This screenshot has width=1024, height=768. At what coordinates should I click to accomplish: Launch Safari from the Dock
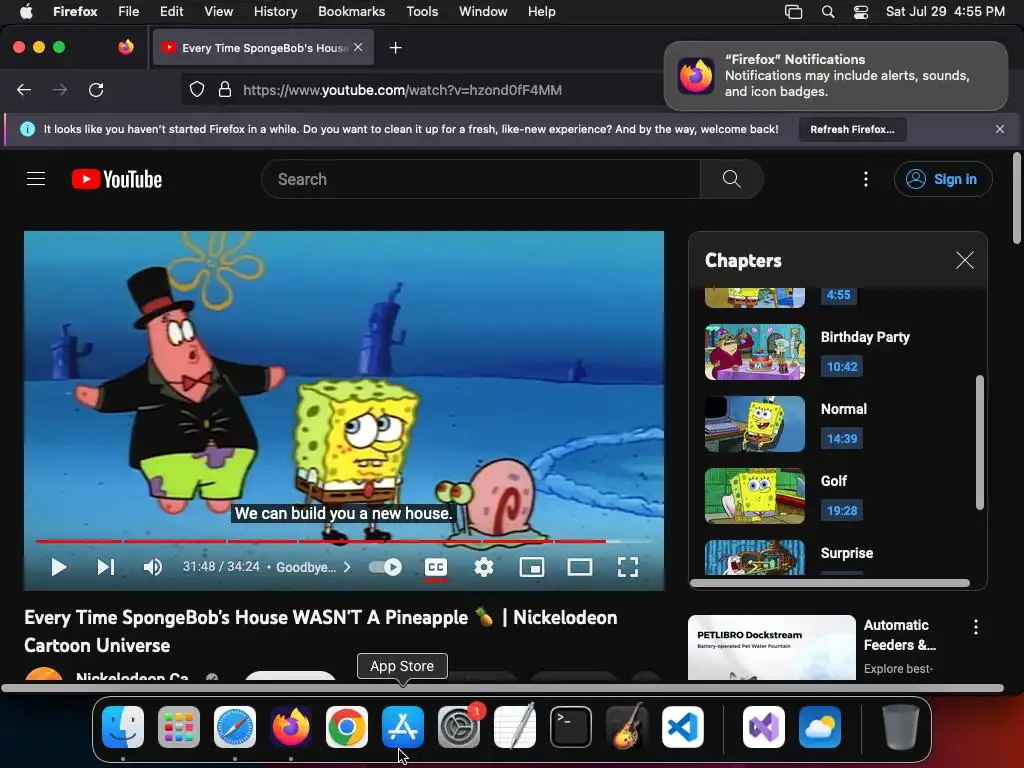click(x=234, y=726)
